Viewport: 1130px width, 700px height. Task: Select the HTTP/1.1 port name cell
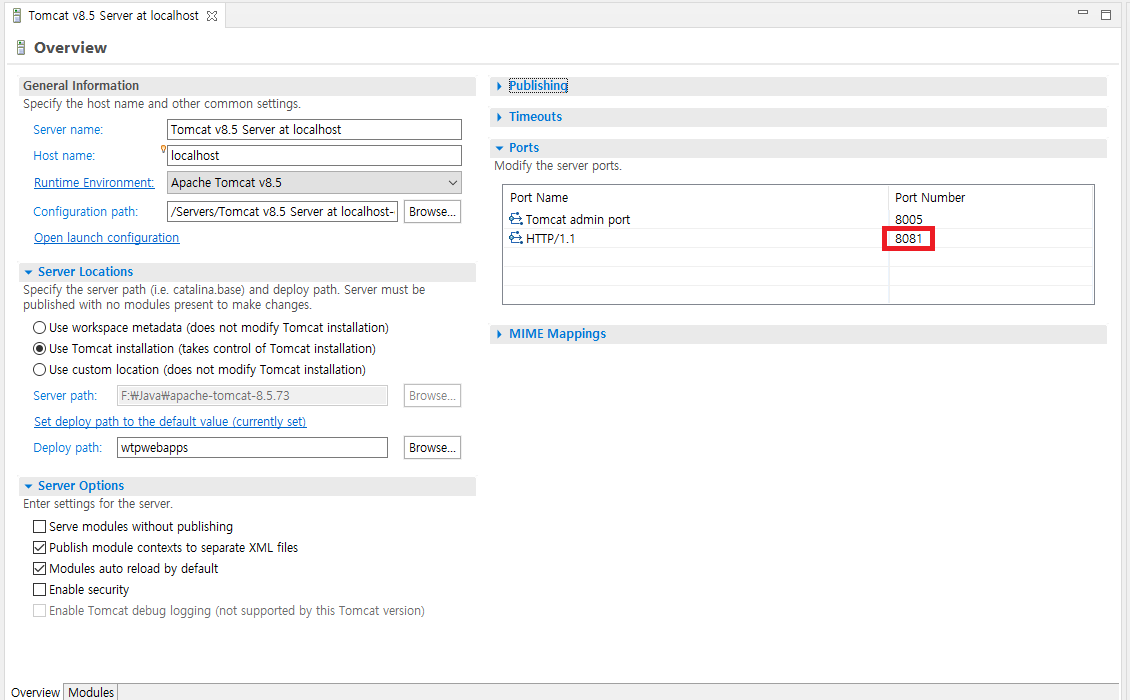[551, 239]
